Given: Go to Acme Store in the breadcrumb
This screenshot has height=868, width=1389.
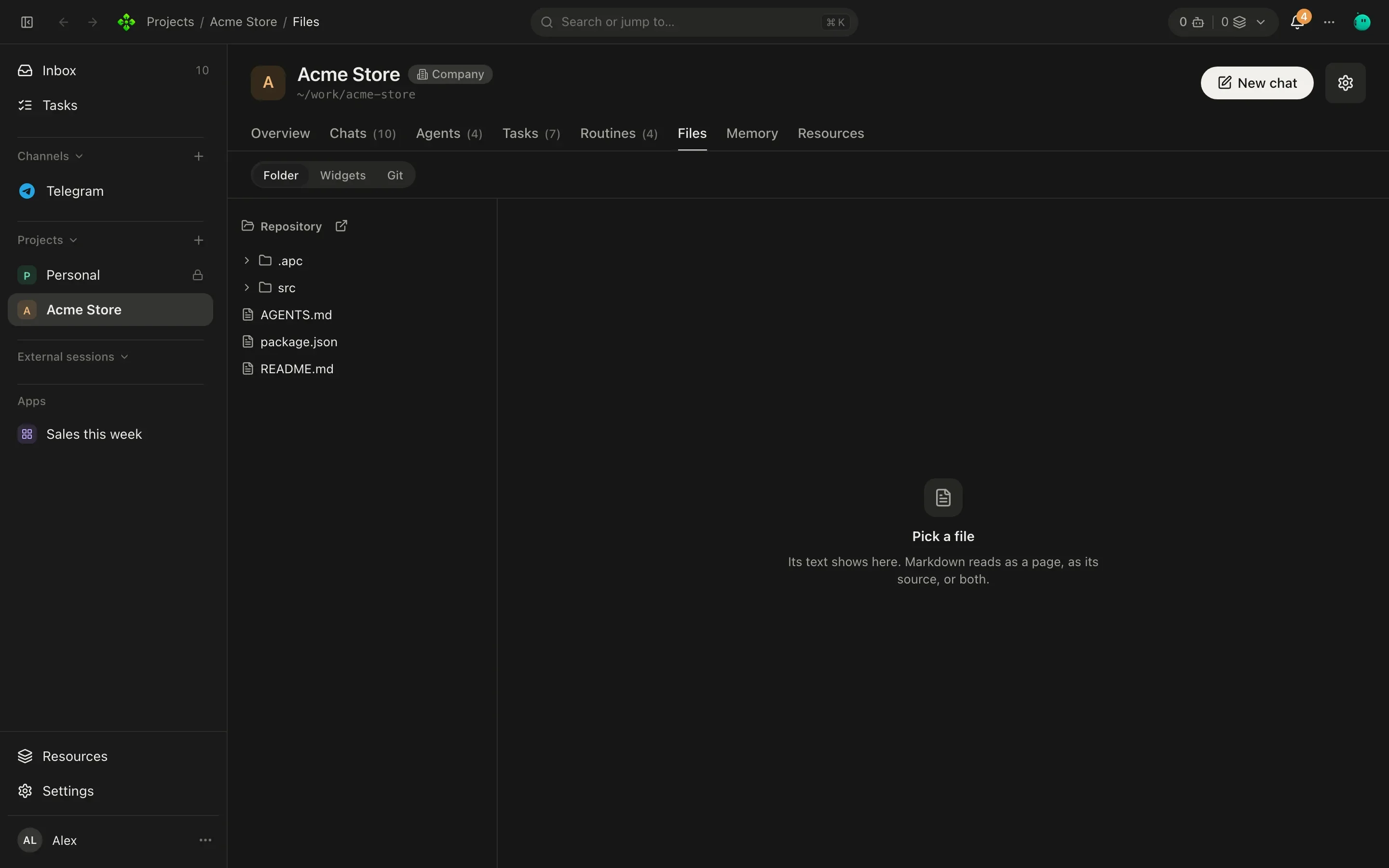Looking at the screenshot, I should coord(244,22).
